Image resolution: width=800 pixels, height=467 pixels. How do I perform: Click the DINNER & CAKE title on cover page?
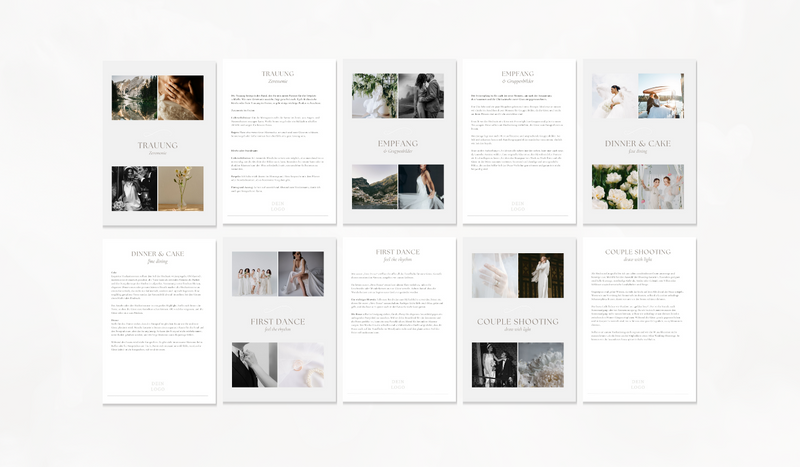[638, 143]
